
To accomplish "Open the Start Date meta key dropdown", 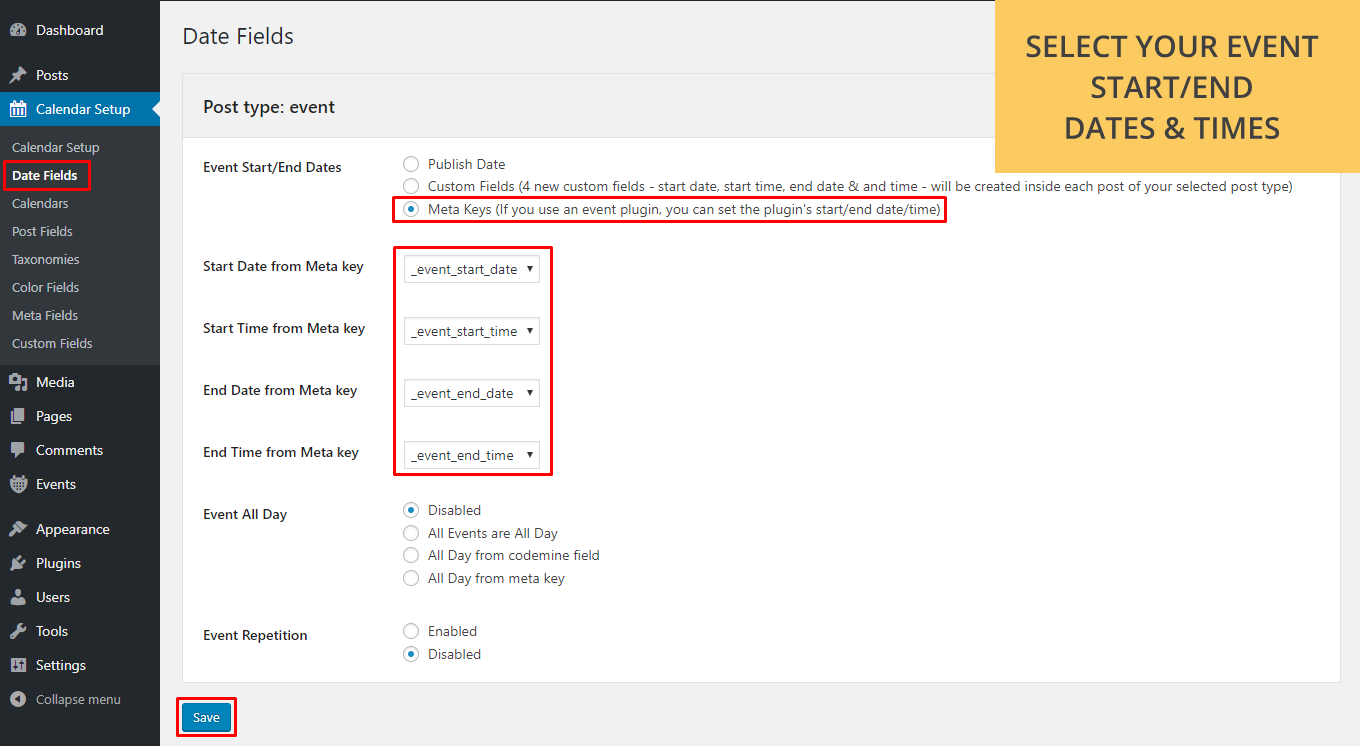I will tap(471, 269).
